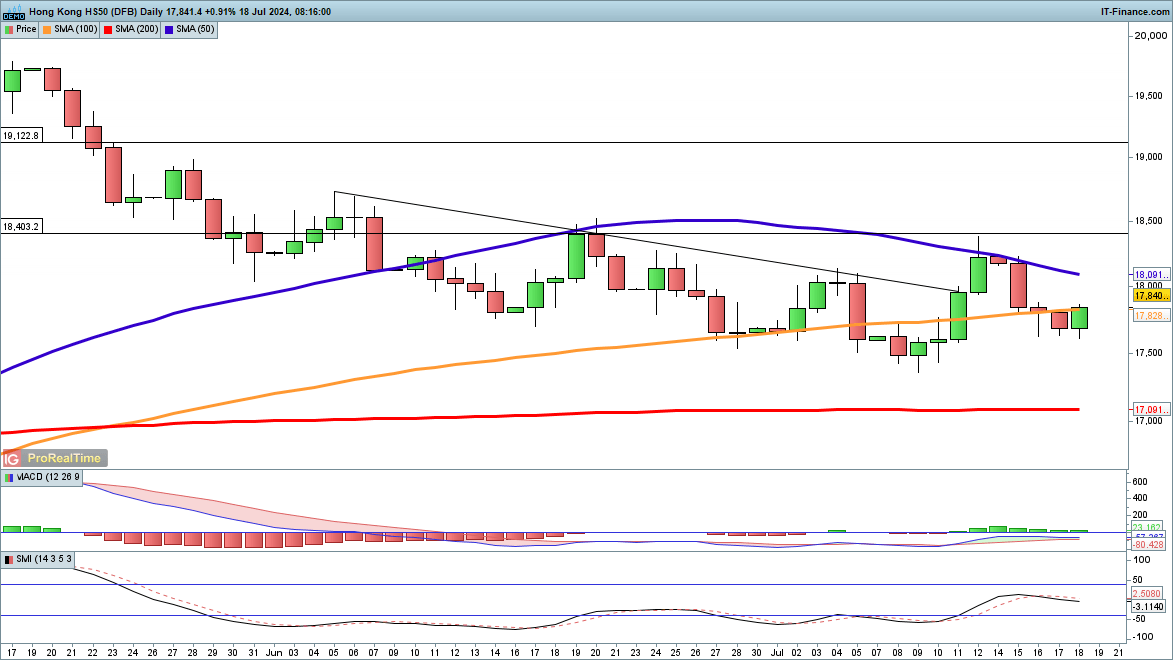Viewport: 1173px width, 660px height.
Task: Click the MACD indicator color icon
Action: 8,477
